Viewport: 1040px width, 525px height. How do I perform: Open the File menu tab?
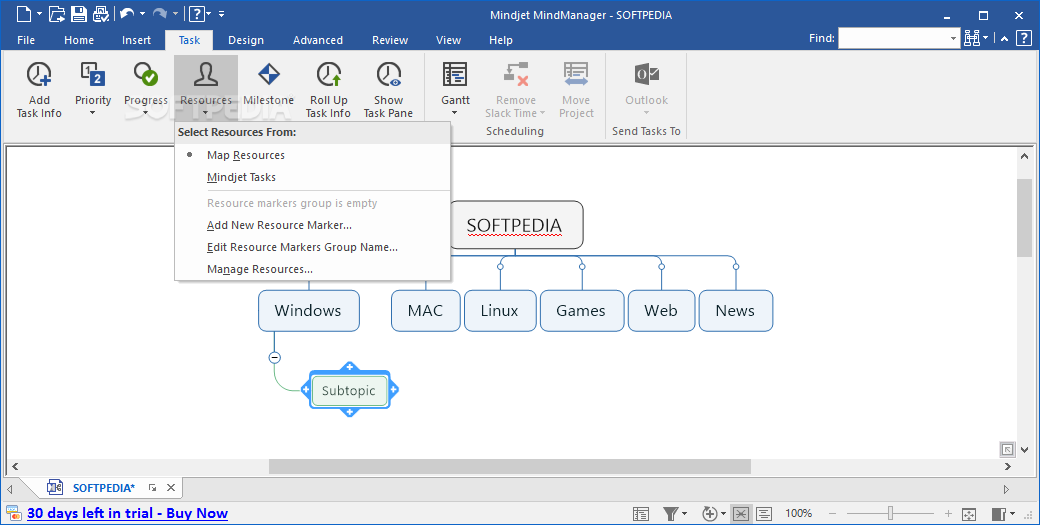(26, 40)
